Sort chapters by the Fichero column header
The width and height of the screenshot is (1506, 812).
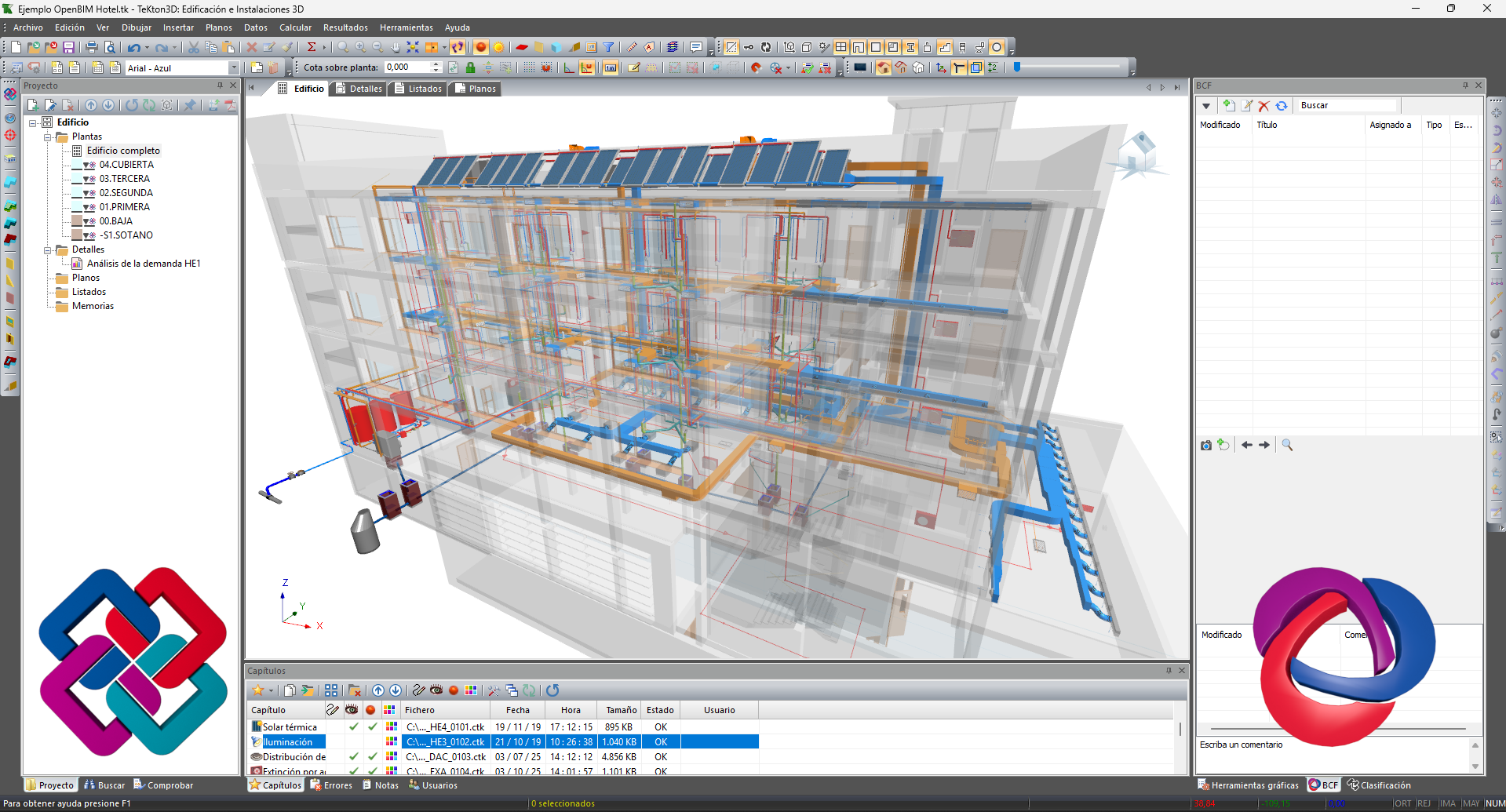446,710
